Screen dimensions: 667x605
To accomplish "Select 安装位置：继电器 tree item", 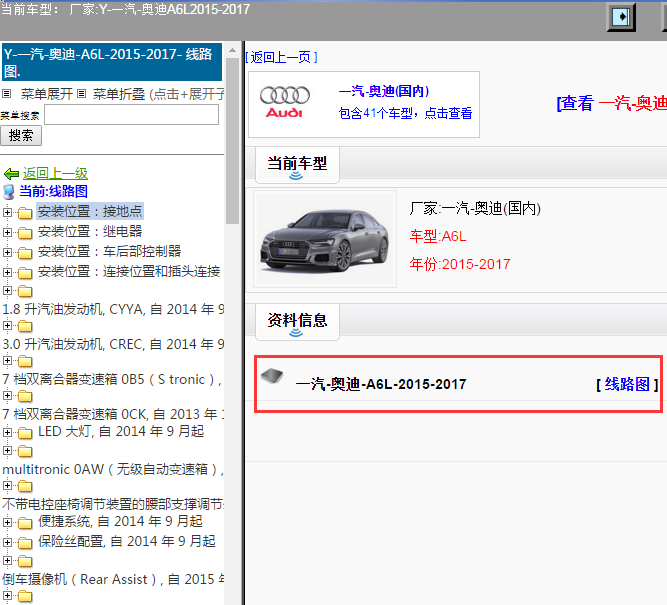I will click(x=90, y=231).
